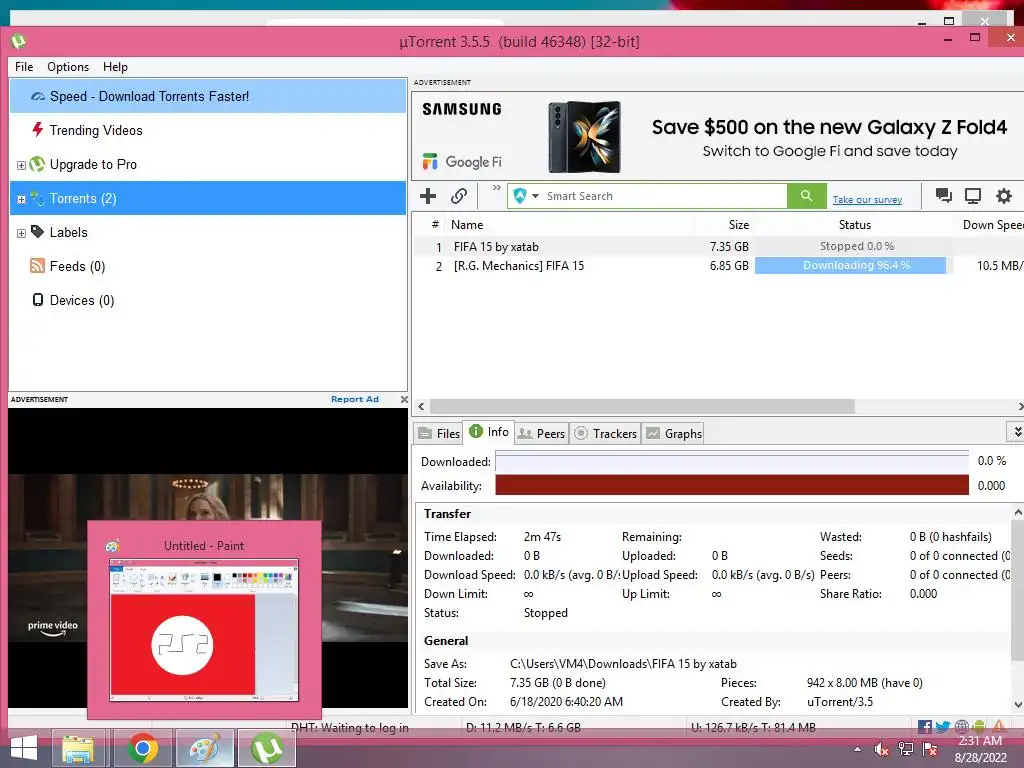Click the globe icon in status bar
Viewport: 1024px width, 768px height.
961,726
